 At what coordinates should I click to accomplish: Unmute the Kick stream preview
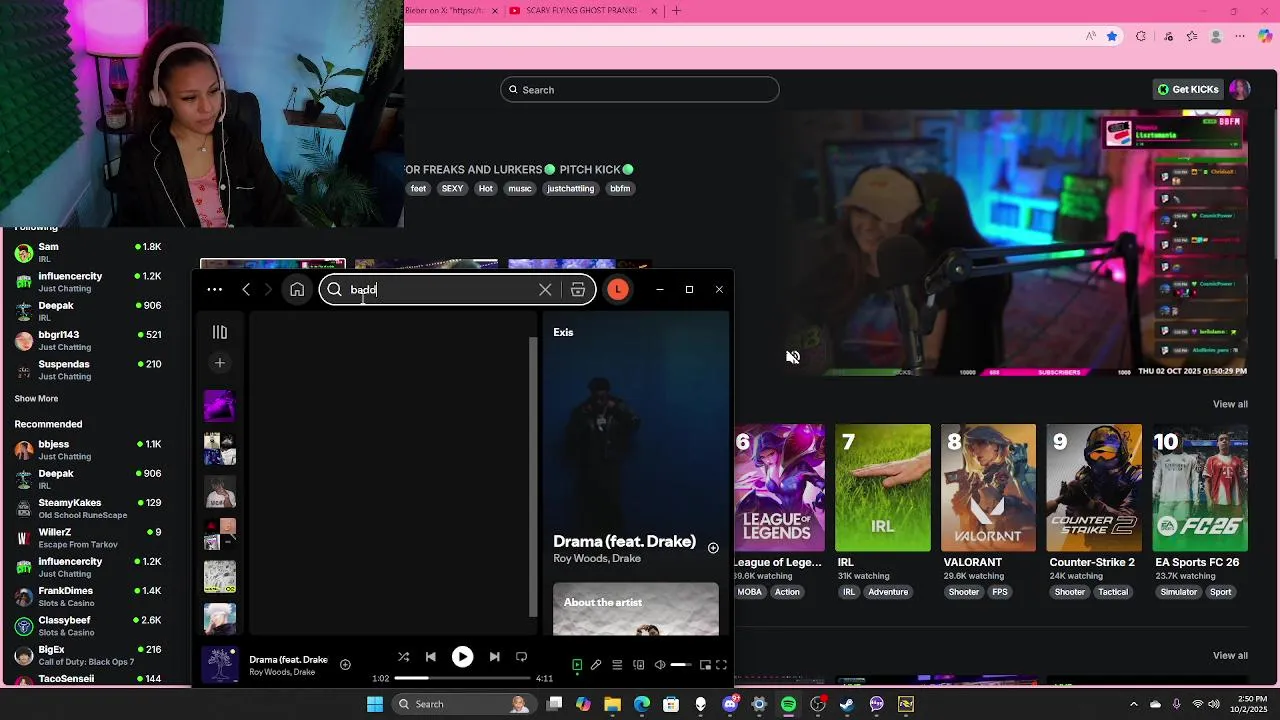point(793,357)
